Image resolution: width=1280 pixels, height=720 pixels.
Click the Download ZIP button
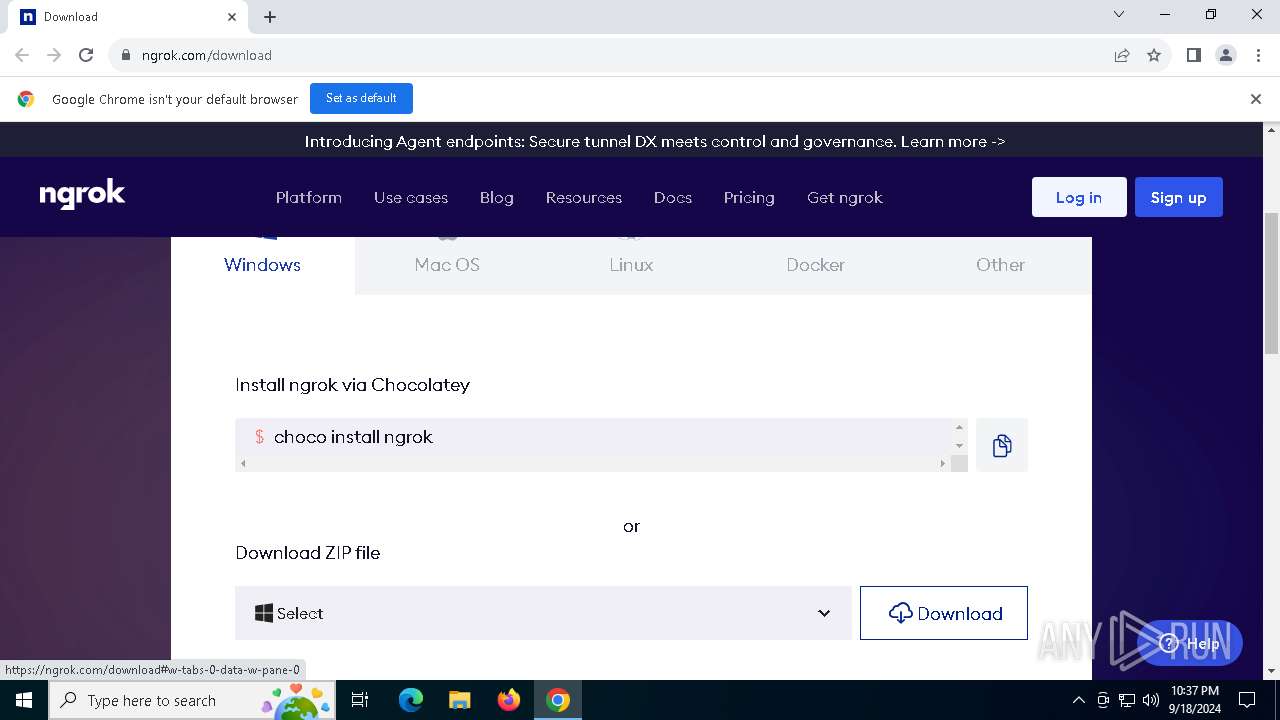(943, 613)
